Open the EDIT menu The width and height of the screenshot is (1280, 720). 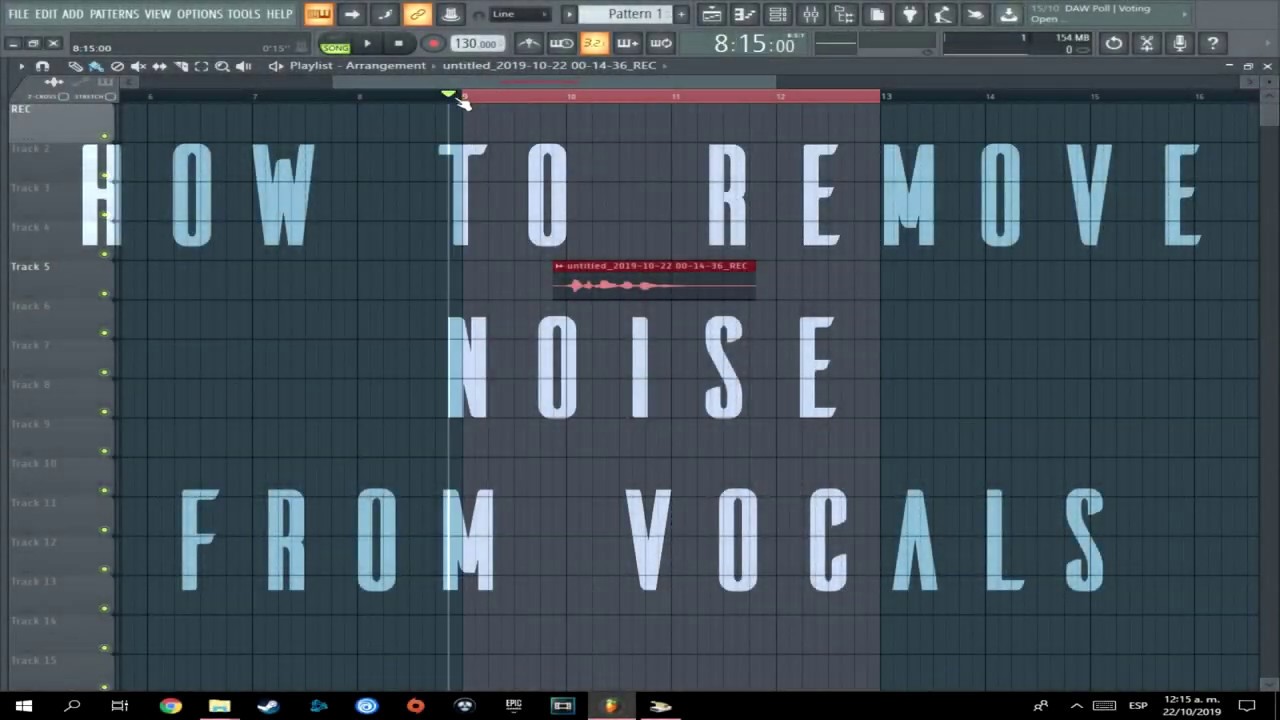pyautogui.click(x=46, y=14)
